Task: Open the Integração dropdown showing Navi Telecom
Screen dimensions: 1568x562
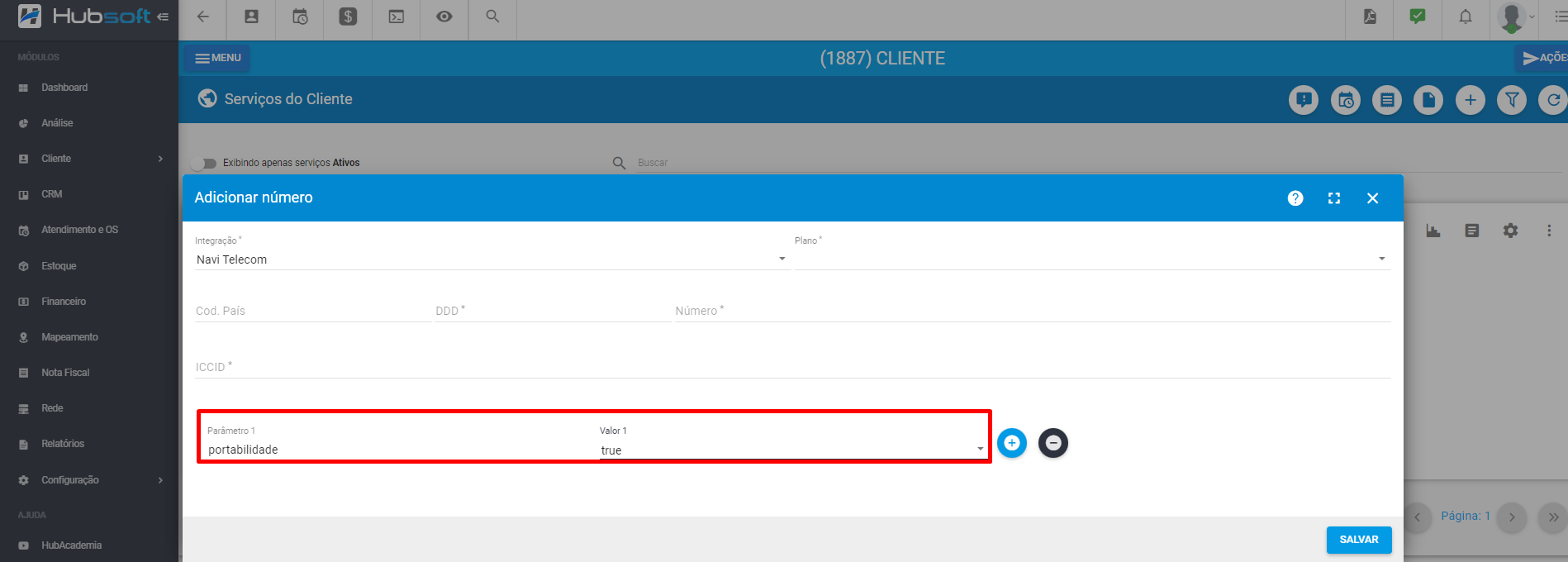Action: (x=492, y=260)
